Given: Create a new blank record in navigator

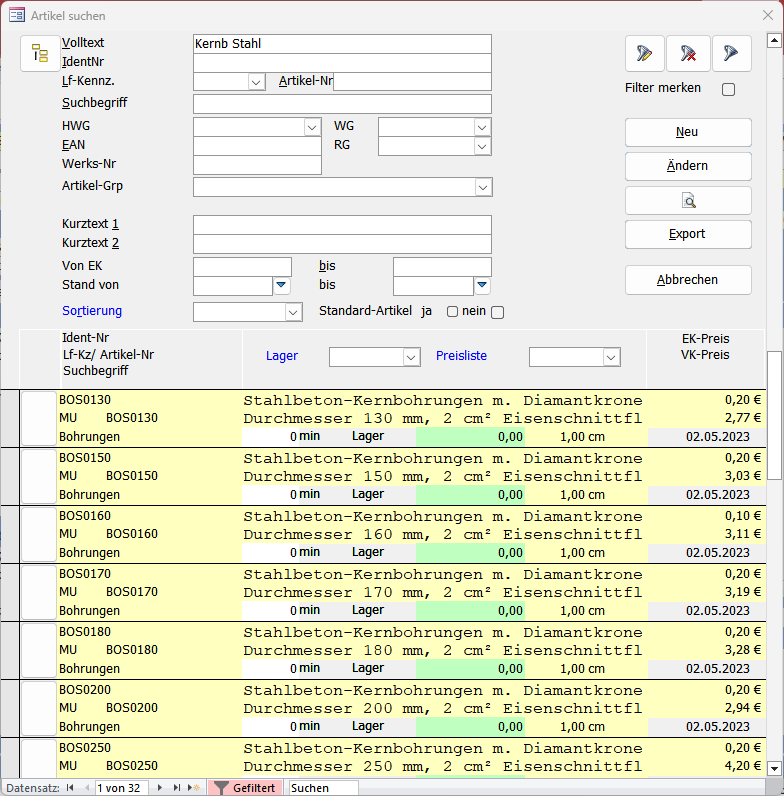Looking at the screenshot, I should [x=194, y=788].
